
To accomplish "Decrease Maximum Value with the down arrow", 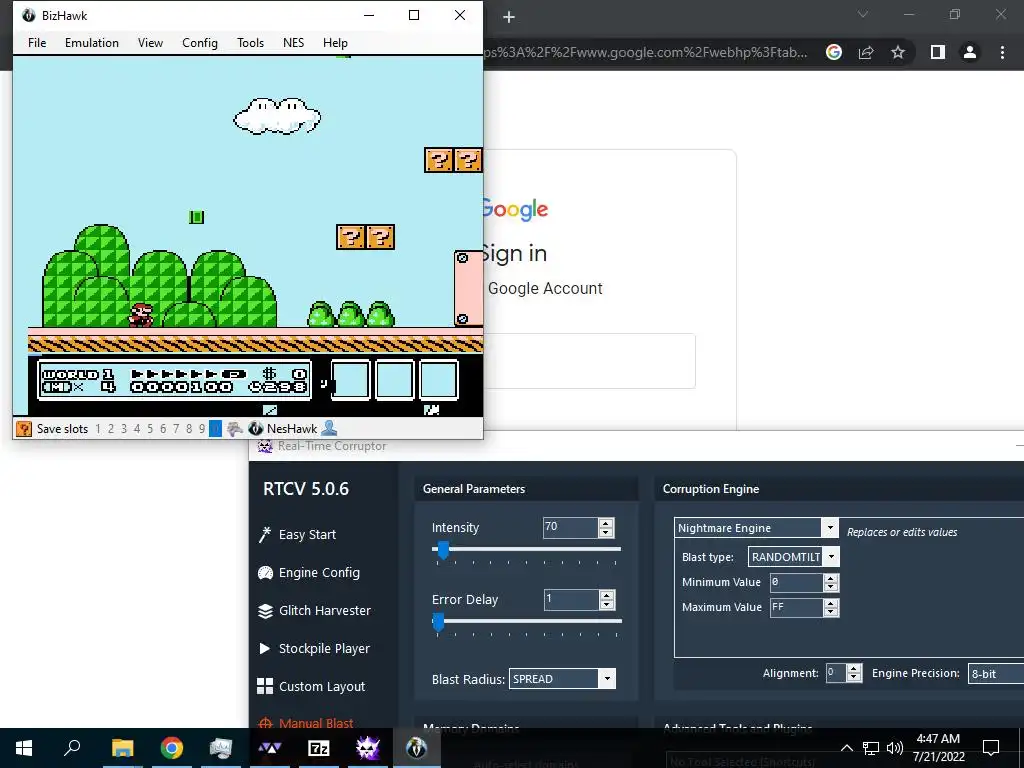I will pos(831,612).
